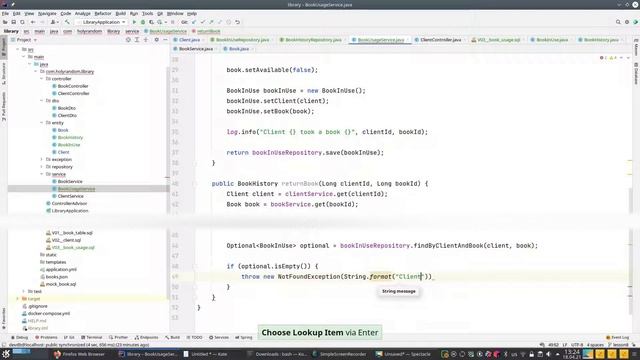The height and width of the screenshot is (360, 640).
Task: Click Collapse All icon in Project panel
Action: point(146,40)
